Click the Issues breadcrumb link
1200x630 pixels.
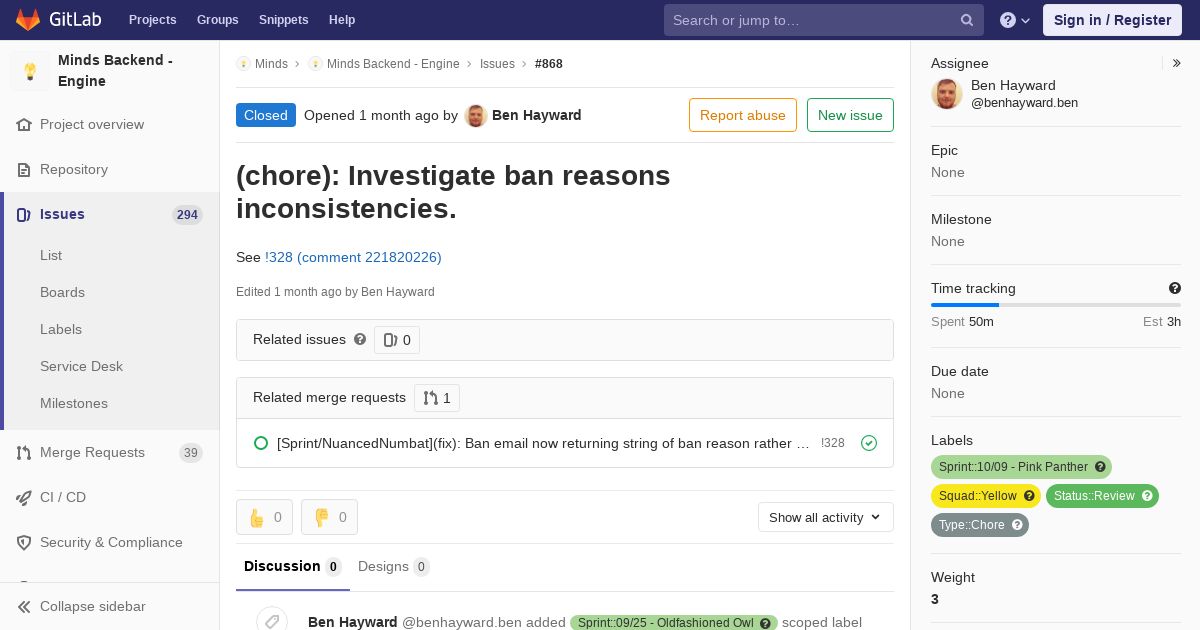(x=497, y=64)
